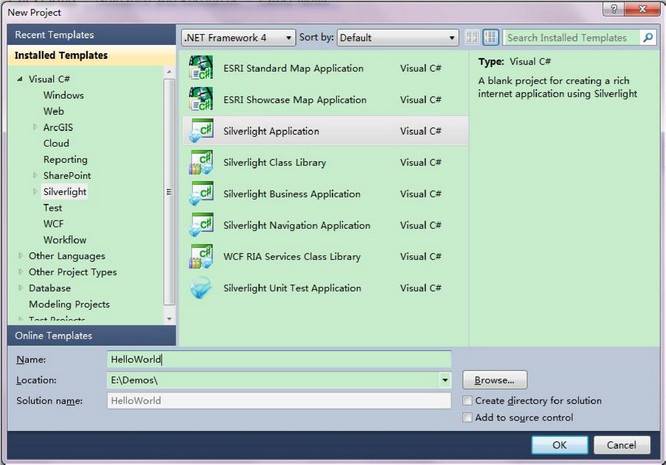Open the dialog help button
This screenshot has height=465, width=666.
tap(613, 9)
